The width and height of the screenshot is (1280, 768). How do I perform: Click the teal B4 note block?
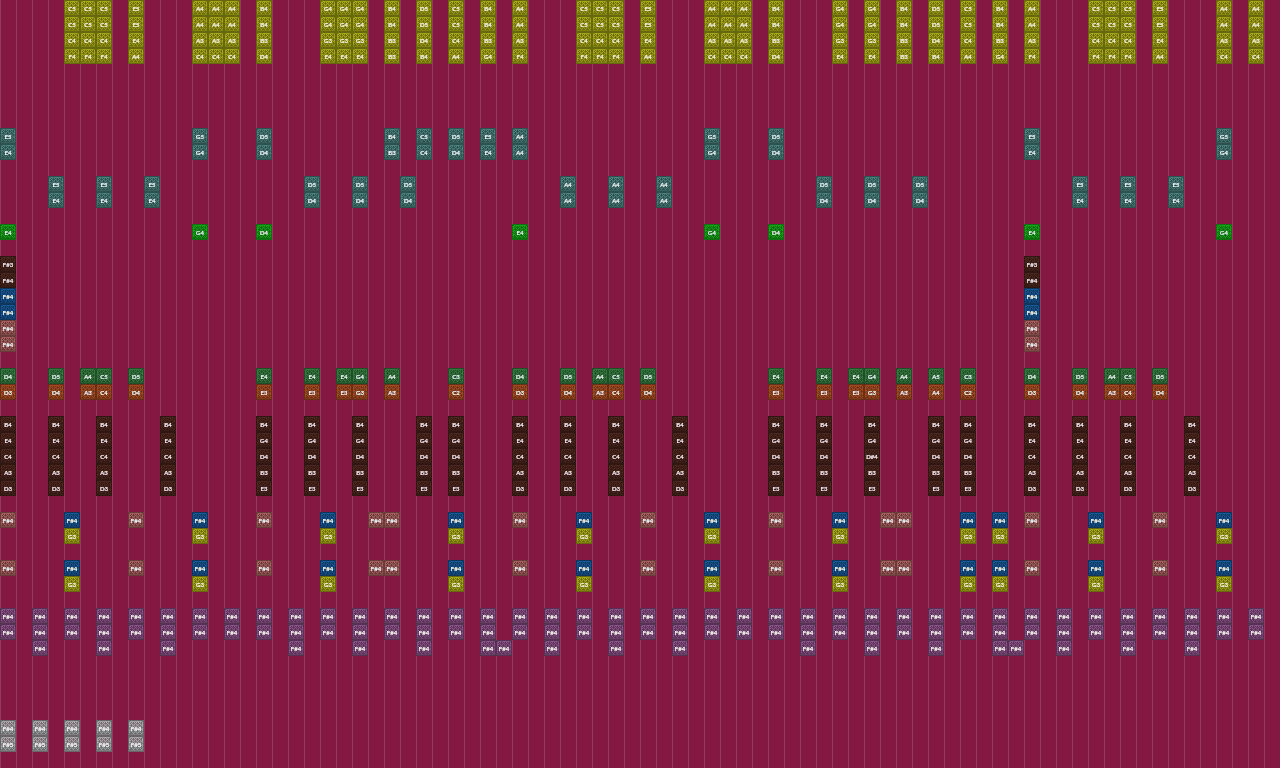392,136
